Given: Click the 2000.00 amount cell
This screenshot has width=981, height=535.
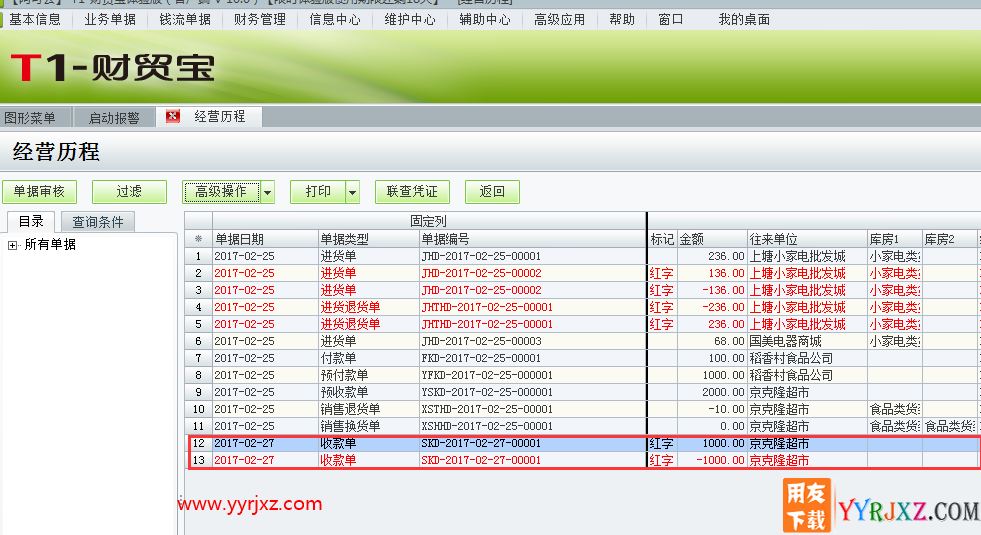Looking at the screenshot, I should point(713,392).
